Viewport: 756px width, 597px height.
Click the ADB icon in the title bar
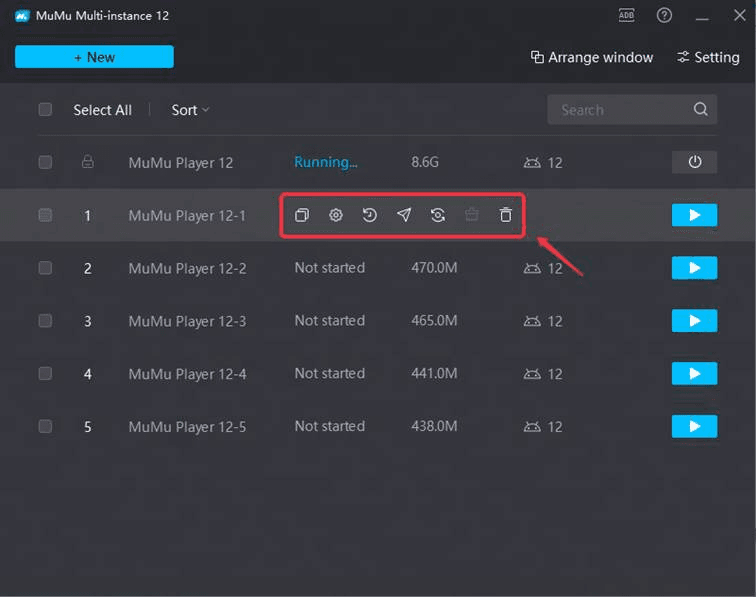coord(627,15)
